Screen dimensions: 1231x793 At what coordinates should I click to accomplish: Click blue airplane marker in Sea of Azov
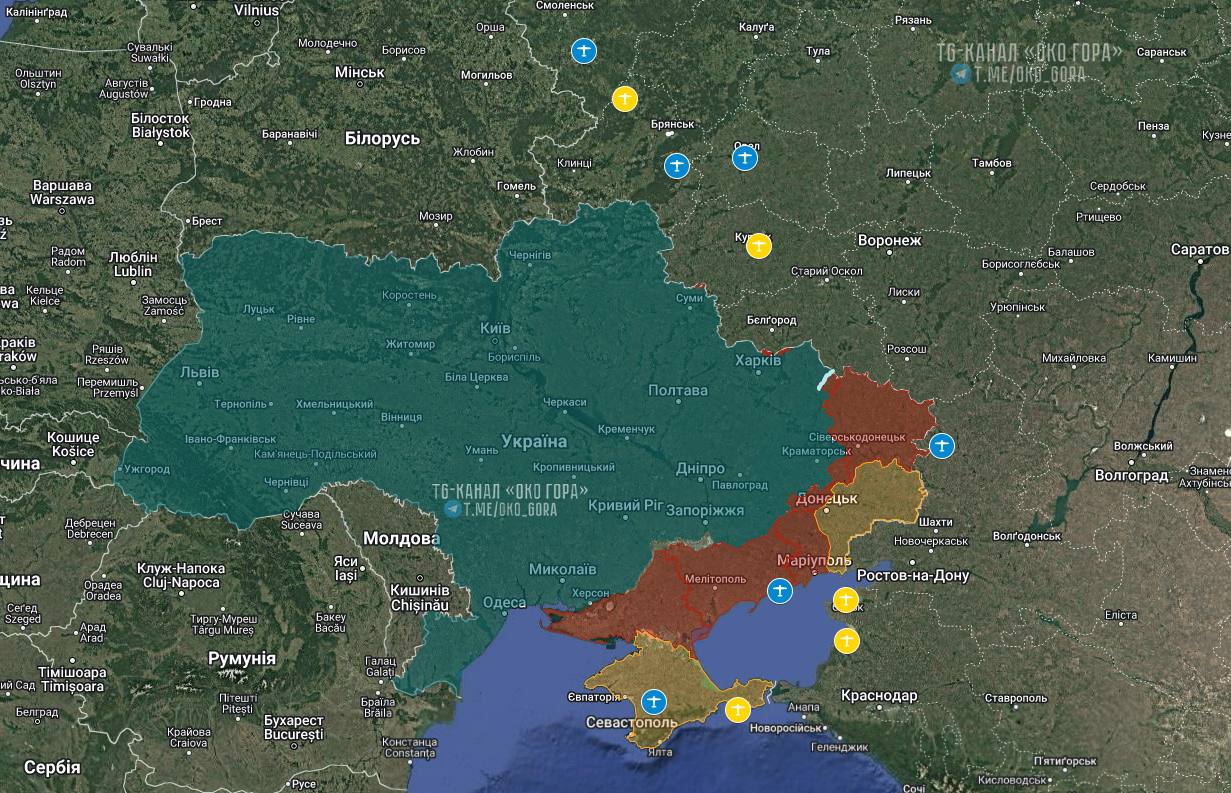[x=779, y=592]
